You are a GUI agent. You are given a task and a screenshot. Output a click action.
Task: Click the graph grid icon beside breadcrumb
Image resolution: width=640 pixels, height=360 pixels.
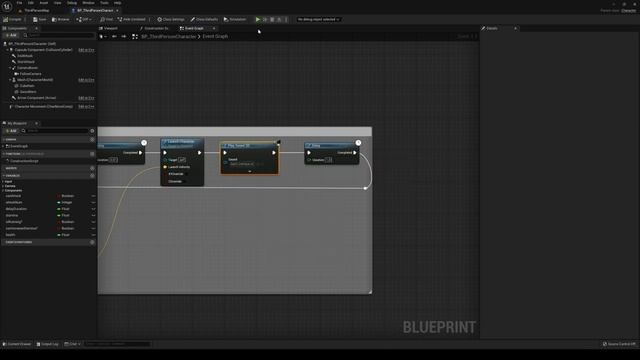click(135, 36)
